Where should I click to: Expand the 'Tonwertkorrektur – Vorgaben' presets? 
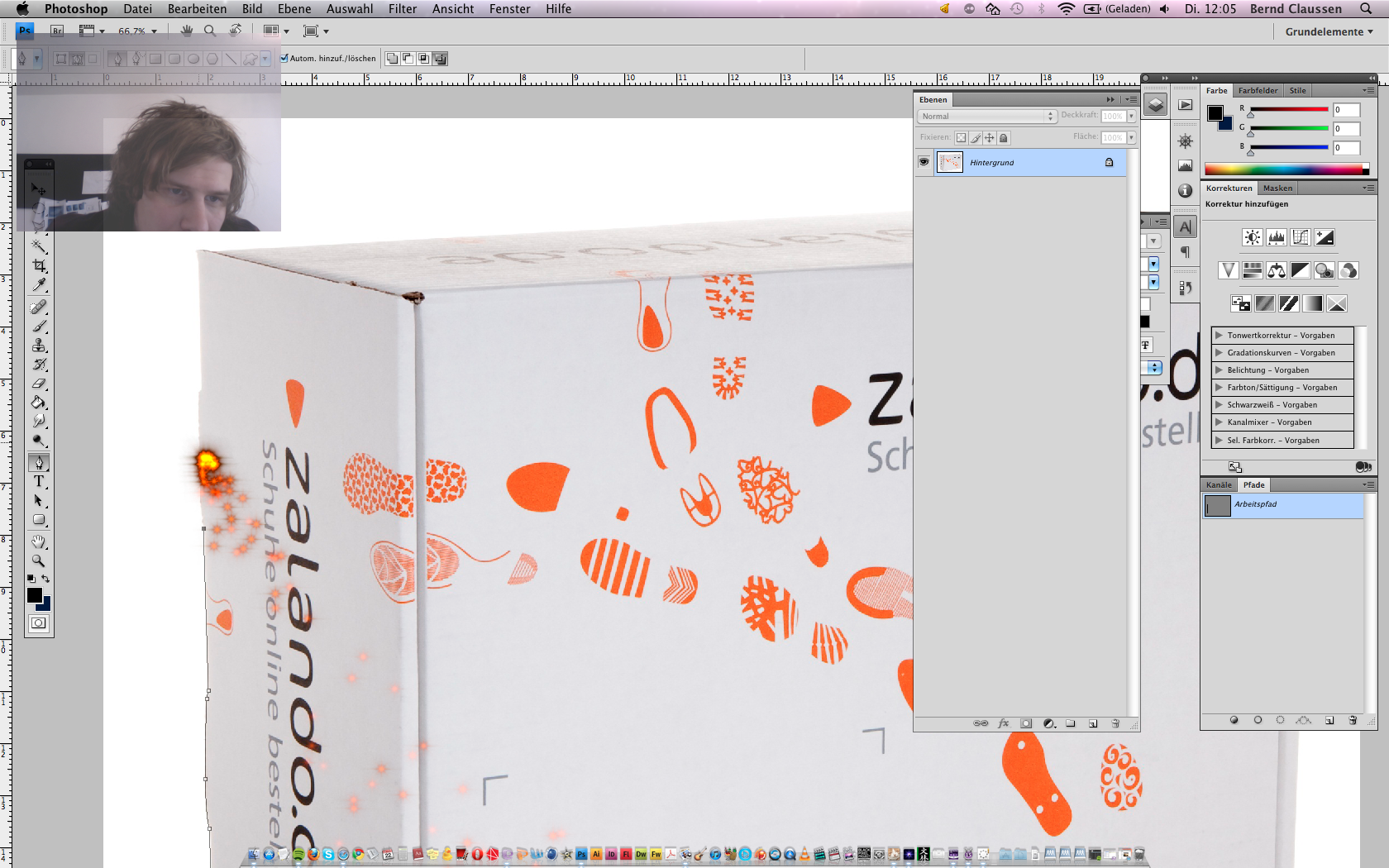click(x=1219, y=336)
